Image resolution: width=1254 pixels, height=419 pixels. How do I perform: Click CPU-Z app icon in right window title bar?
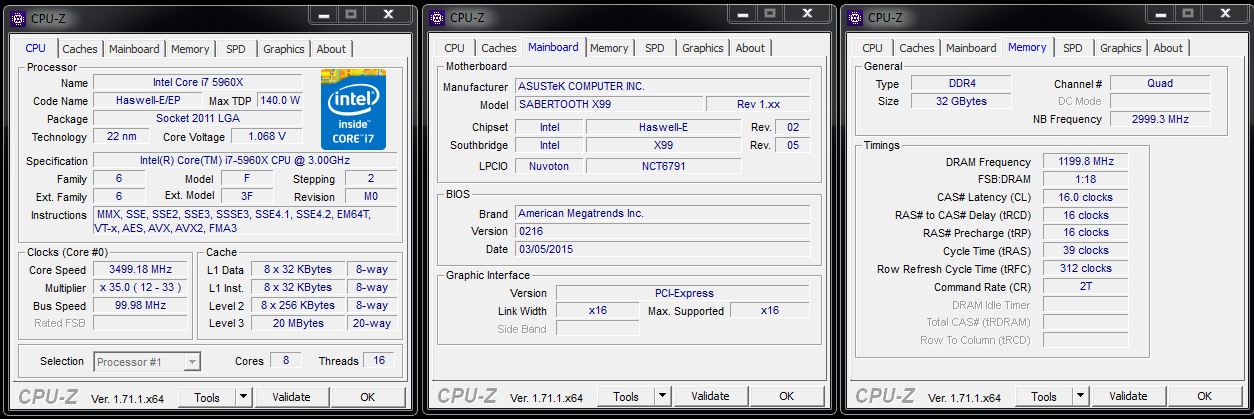854,17
